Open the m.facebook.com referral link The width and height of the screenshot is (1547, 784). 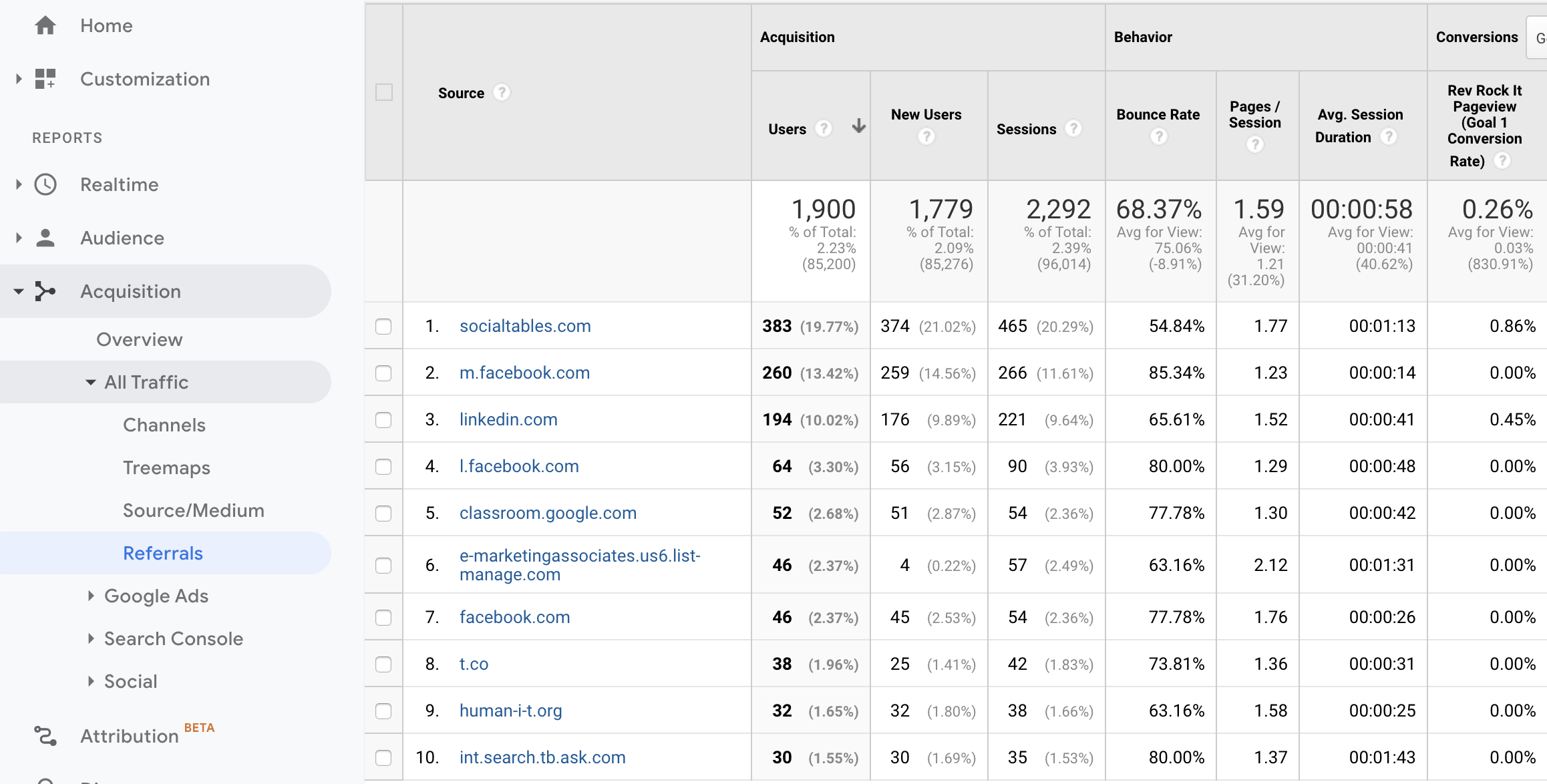pos(524,373)
